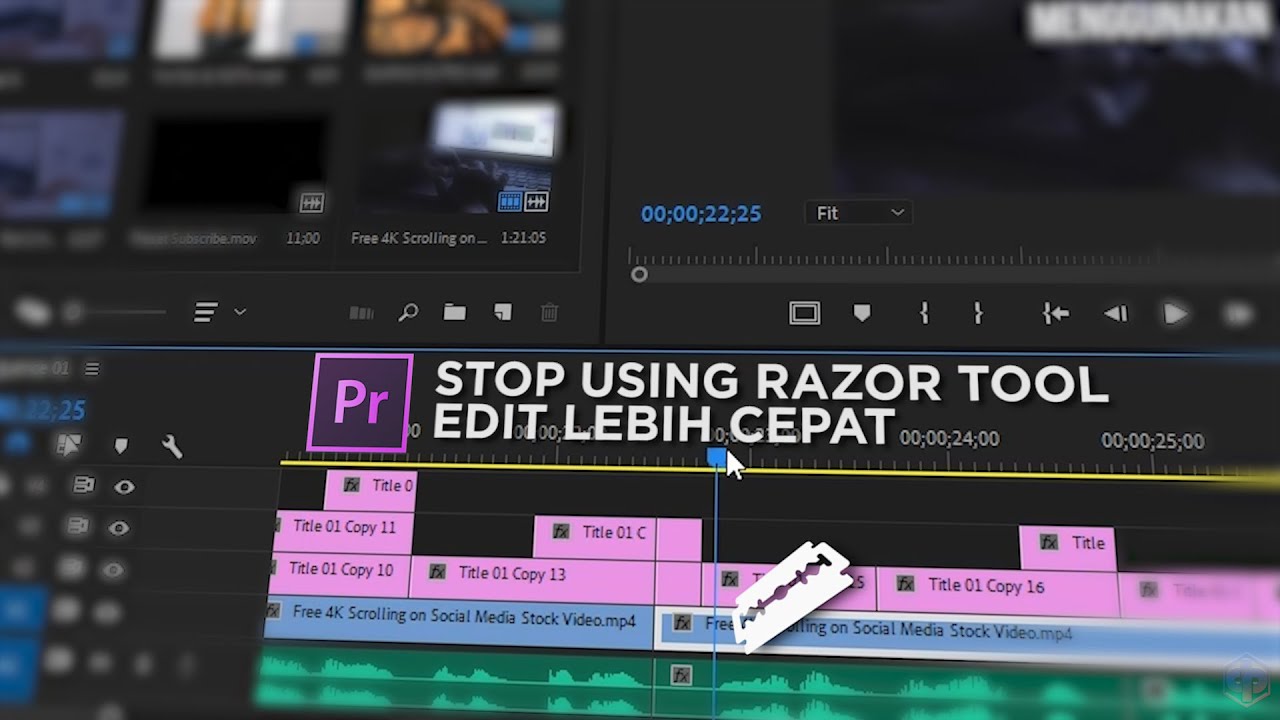The image size is (1280, 720).
Task: Click the 1:21:05 duration label
Action: pyautogui.click(x=525, y=238)
